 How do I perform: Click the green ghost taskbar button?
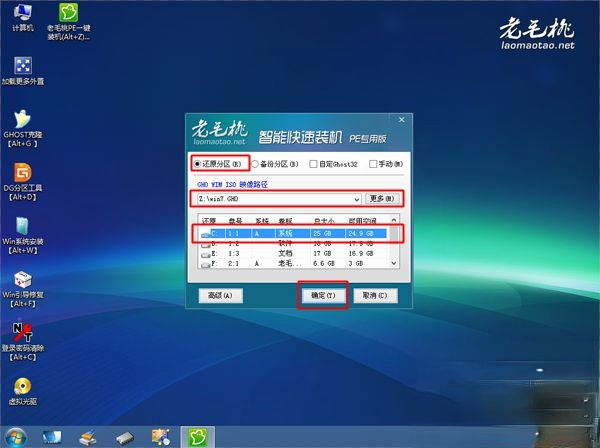pos(197,437)
